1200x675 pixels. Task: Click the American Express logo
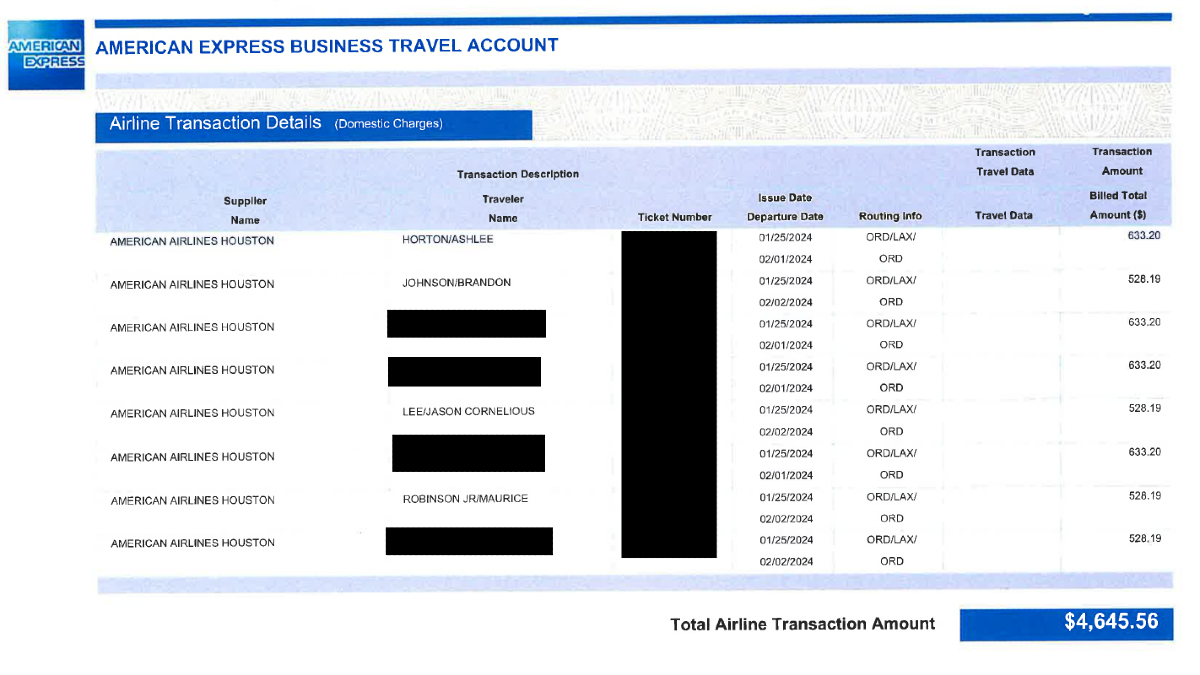[47, 55]
